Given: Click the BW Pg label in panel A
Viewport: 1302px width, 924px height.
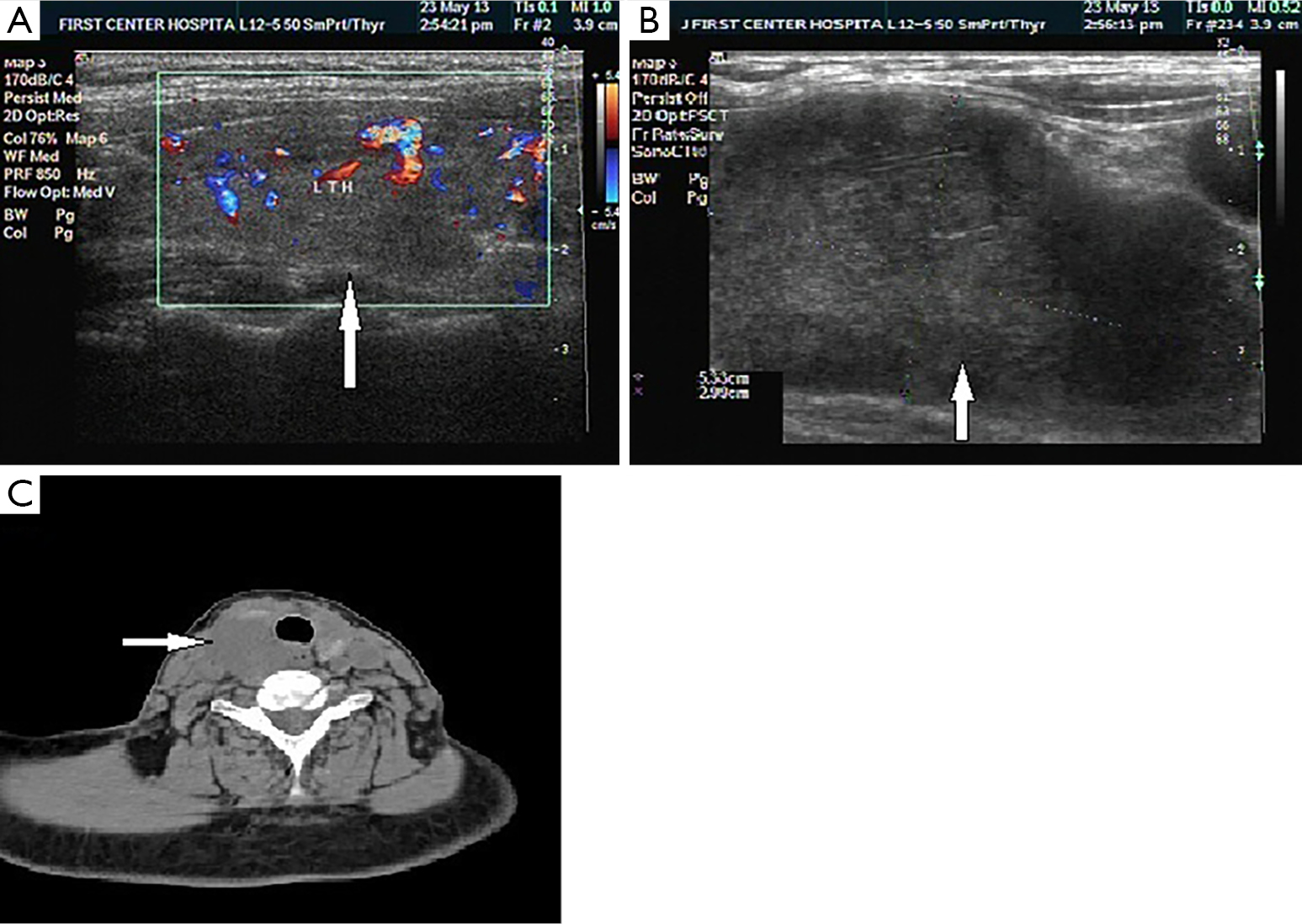Looking at the screenshot, I should tap(39, 215).
